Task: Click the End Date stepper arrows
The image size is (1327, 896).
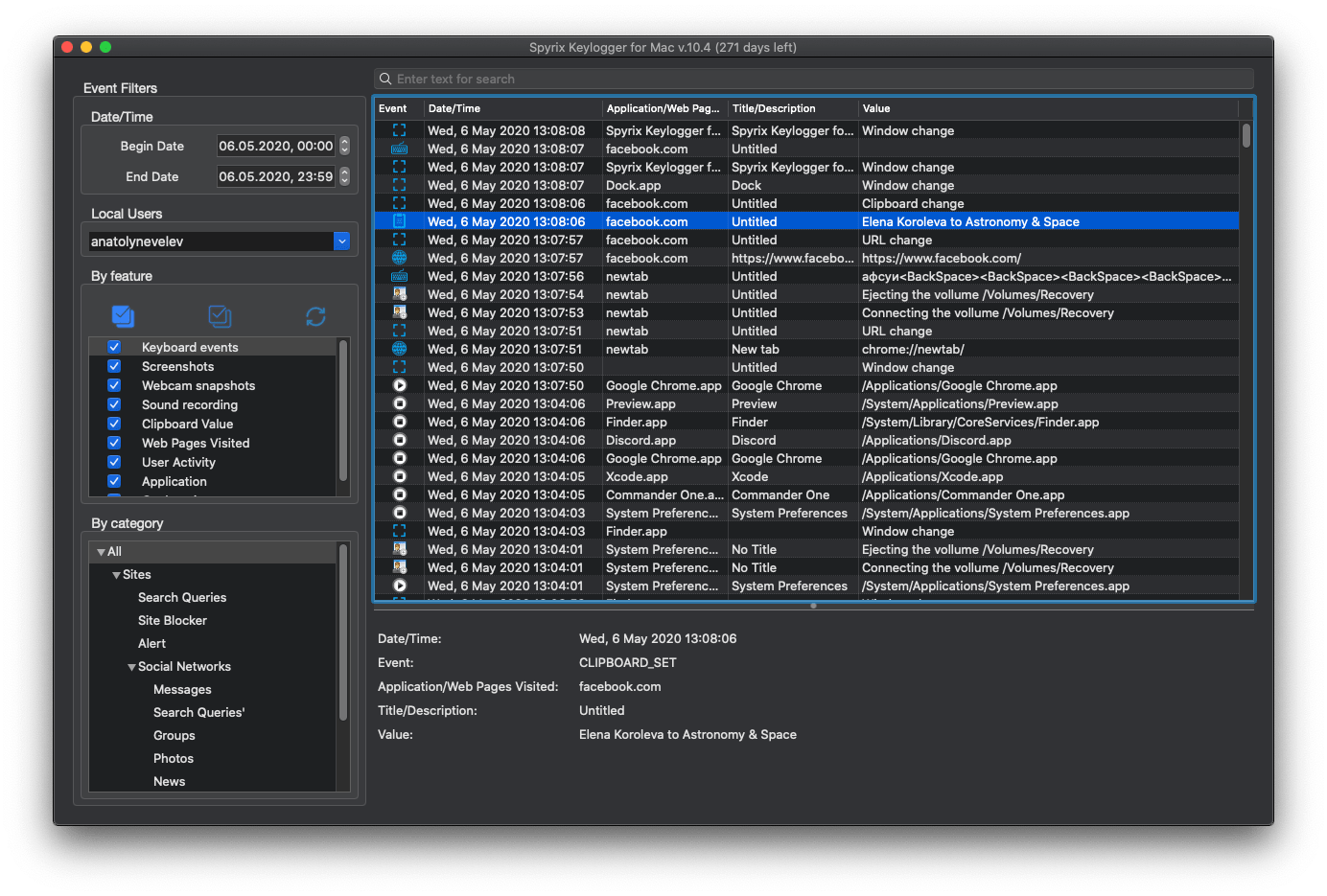Action: [x=345, y=176]
